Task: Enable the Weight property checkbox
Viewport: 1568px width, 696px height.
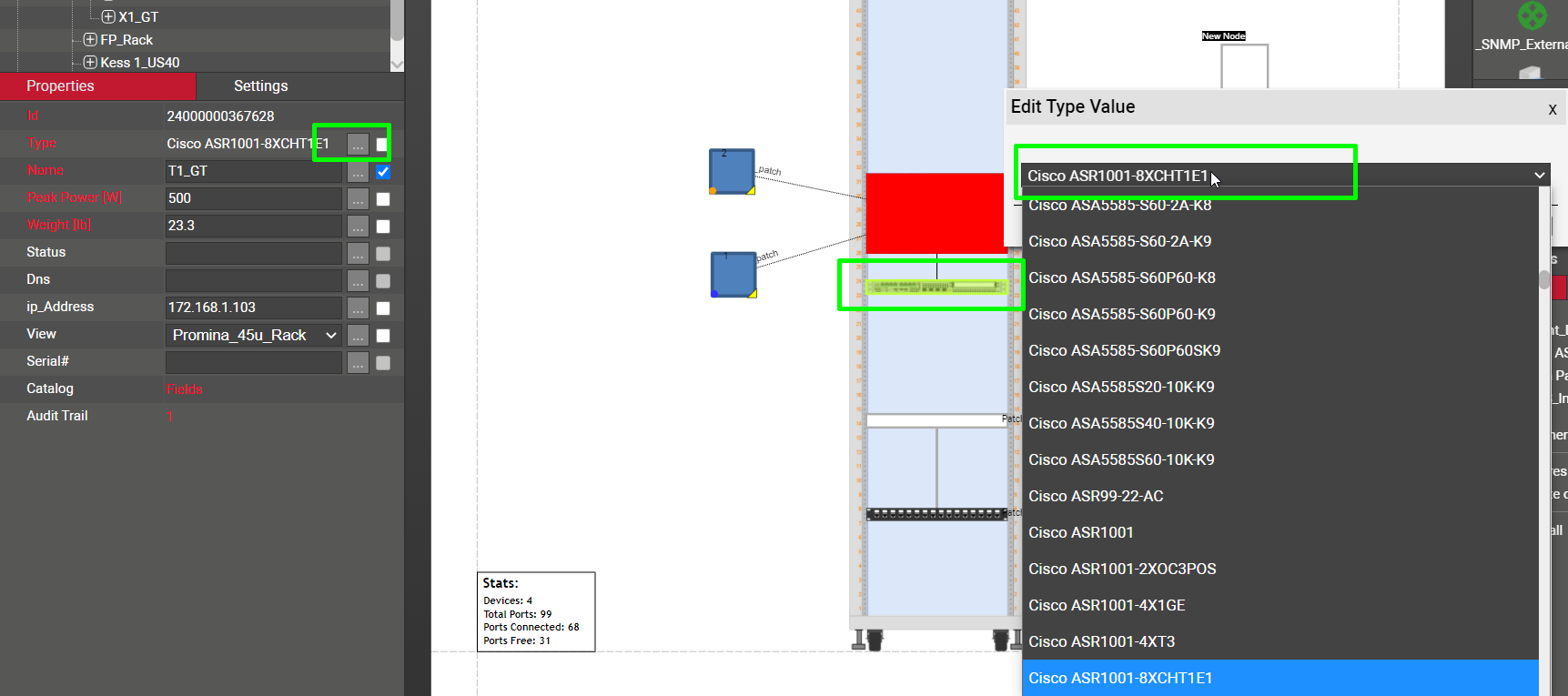Action: pos(383,227)
